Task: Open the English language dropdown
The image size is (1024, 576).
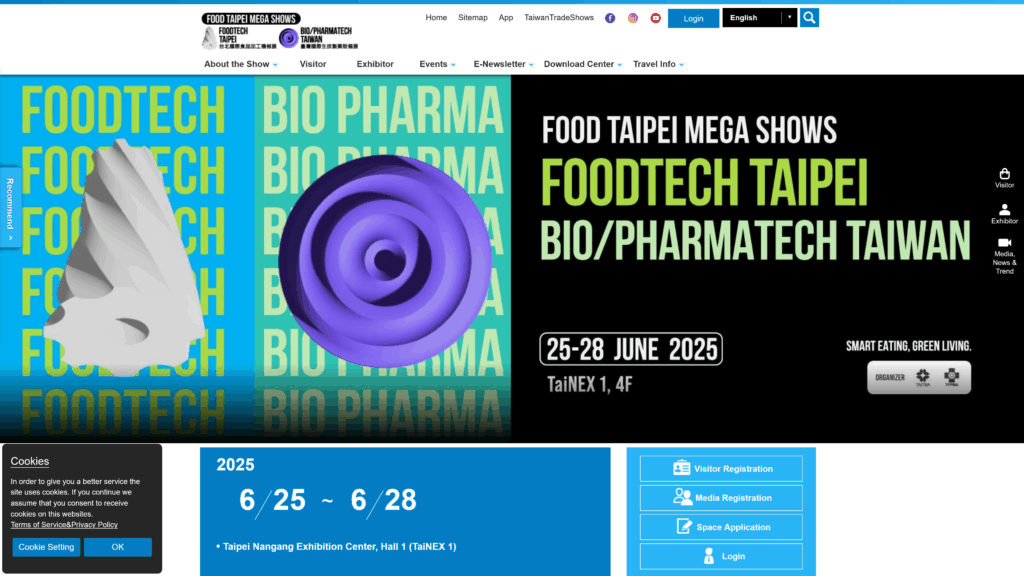Action: coord(760,18)
